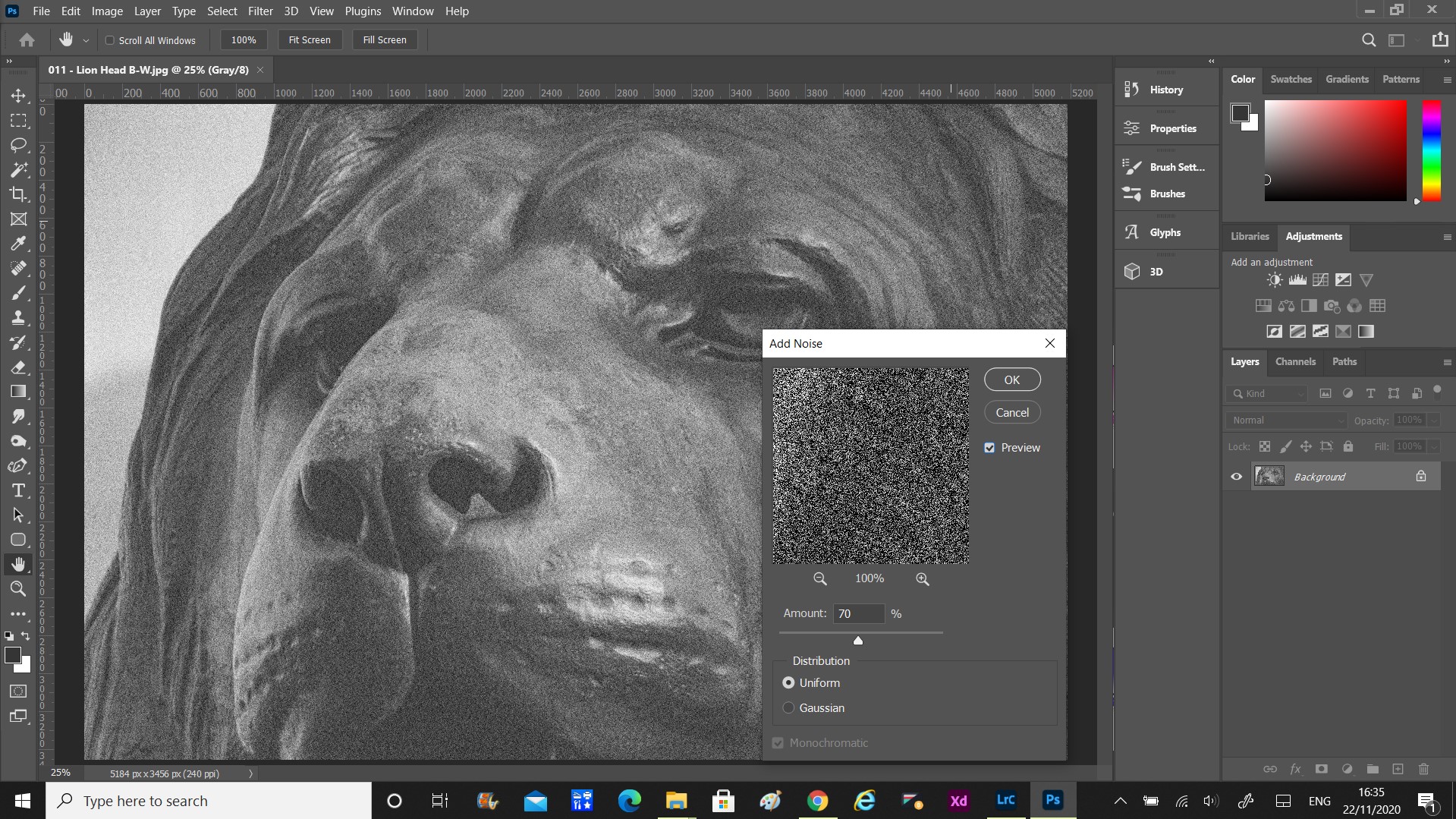The height and width of the screenshot is (819, 1456).
Task: Select the Lasso tool
Action: 18,145
